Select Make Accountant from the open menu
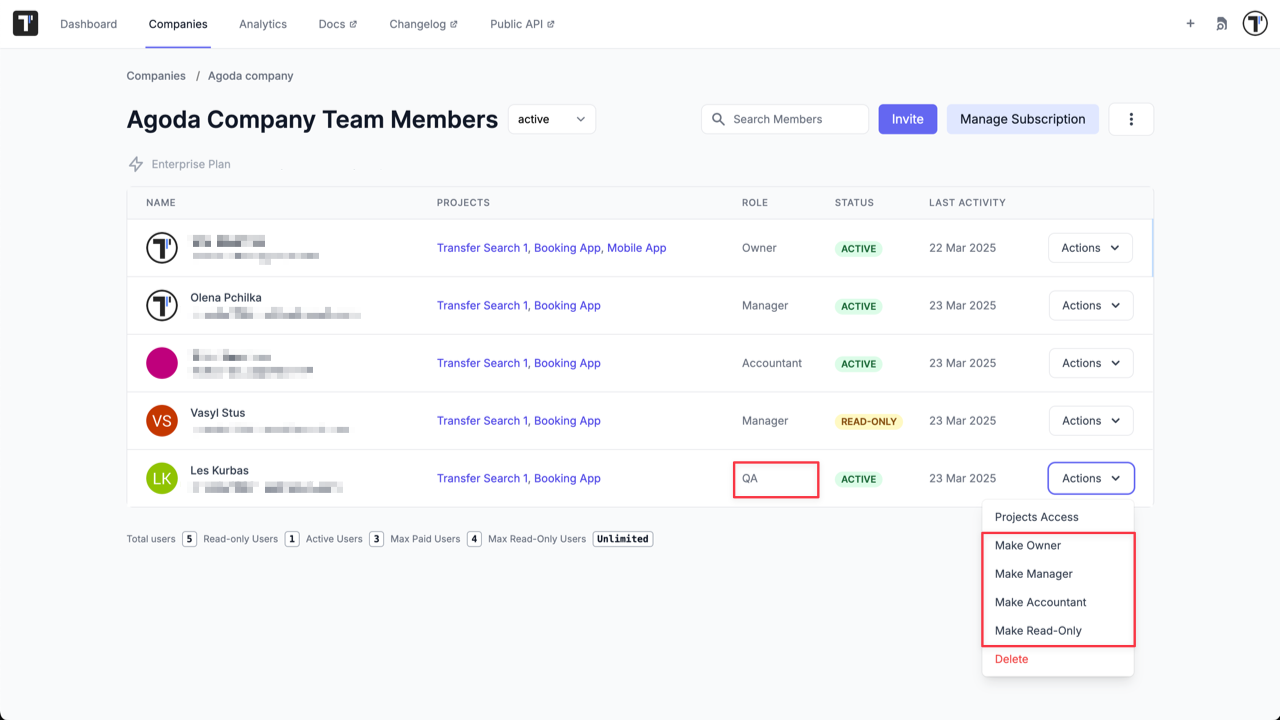The width and height of the screenshot is (1280, 720). click(x=1040, y=602)
